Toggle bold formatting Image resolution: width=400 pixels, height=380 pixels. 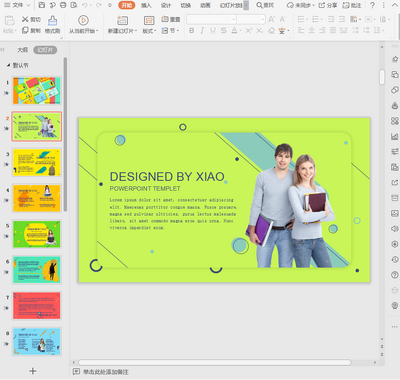(x=191, y=31)
